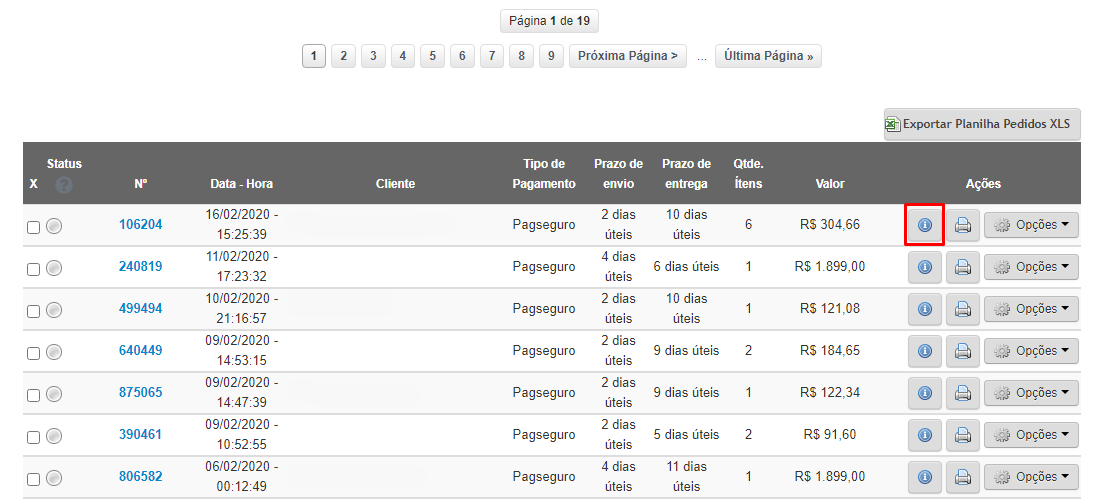Tick the checkbox for order 806582
1108x501 pixels.
33,479
